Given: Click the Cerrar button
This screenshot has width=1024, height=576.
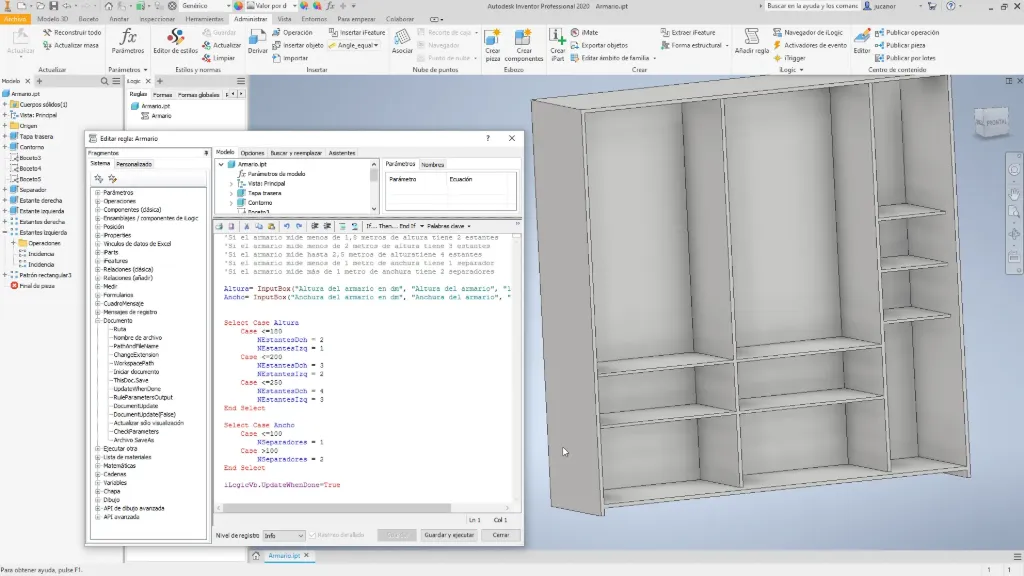Looking at the screenshot, I should (x=500, y=535).
